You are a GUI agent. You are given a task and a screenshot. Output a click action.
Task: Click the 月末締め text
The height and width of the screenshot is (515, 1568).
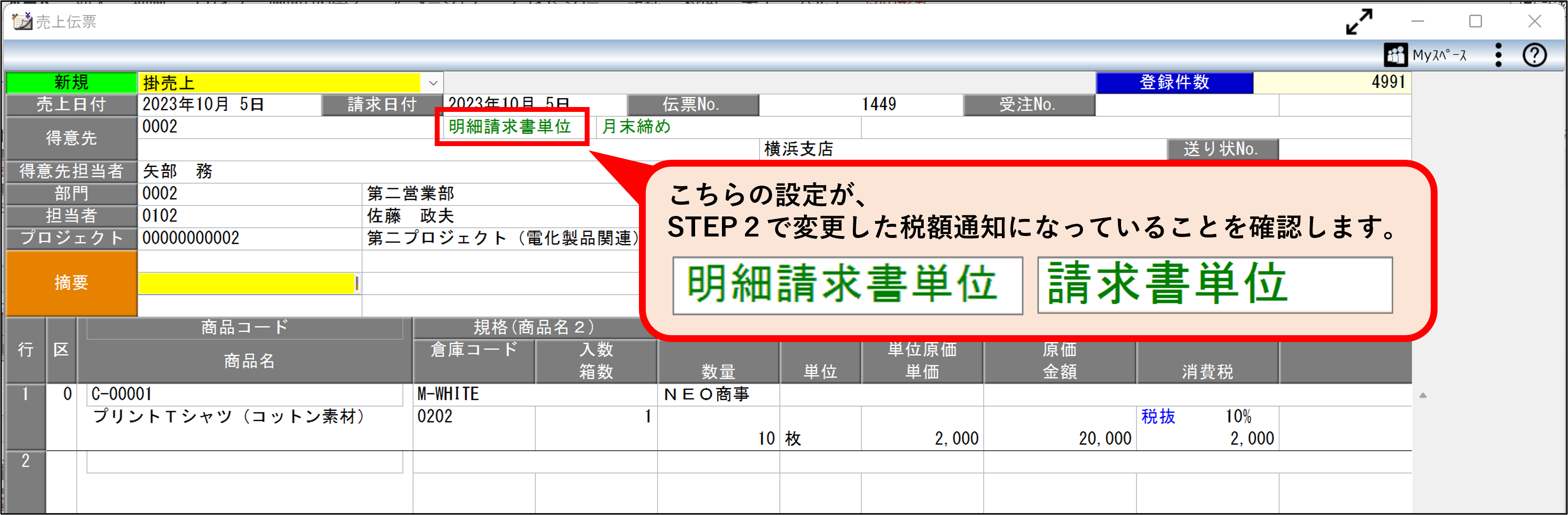(x=636, y=127)
